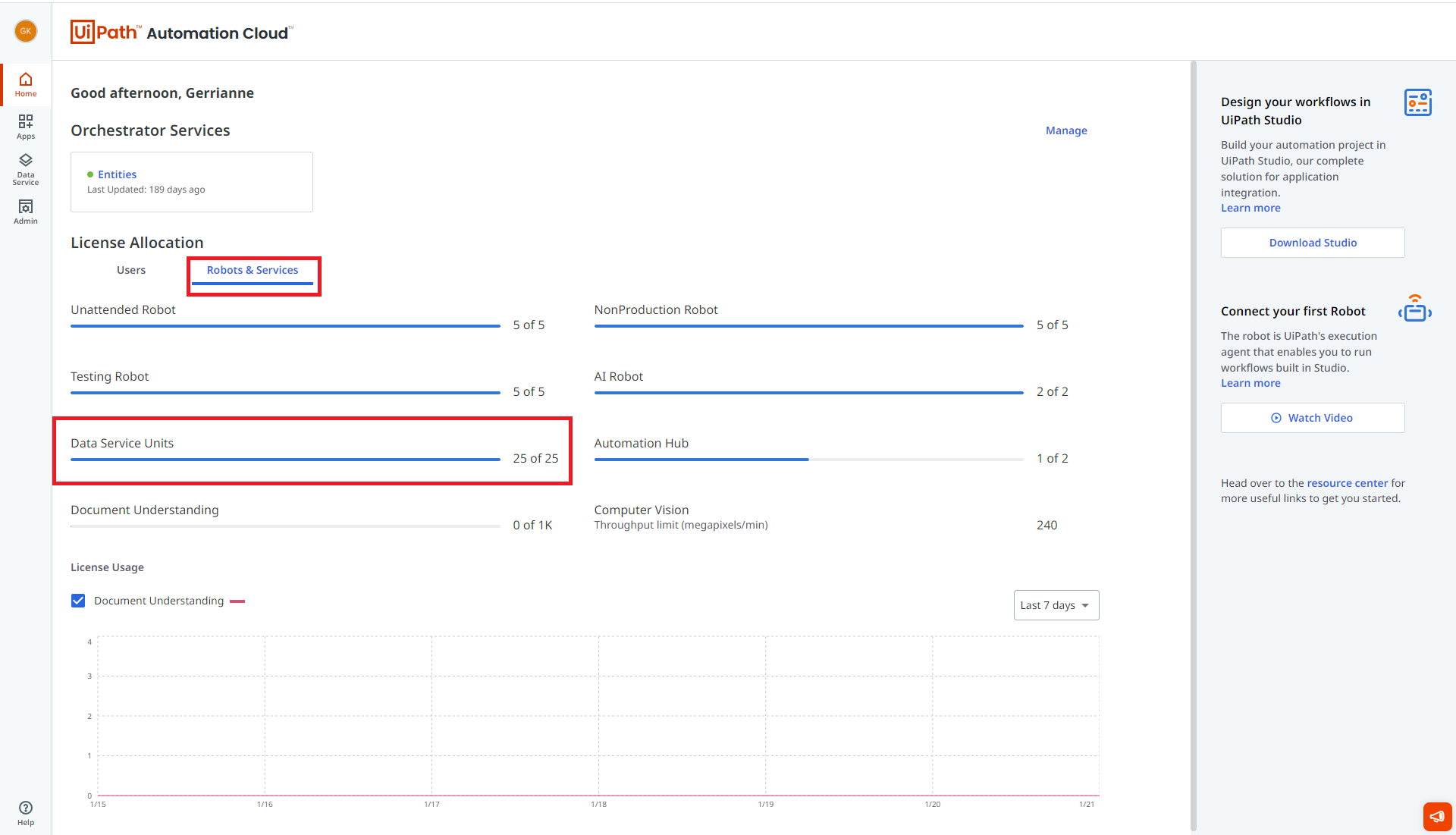Click the 'Throughput limit (megapixels/min)' text

tap(680, 525)
